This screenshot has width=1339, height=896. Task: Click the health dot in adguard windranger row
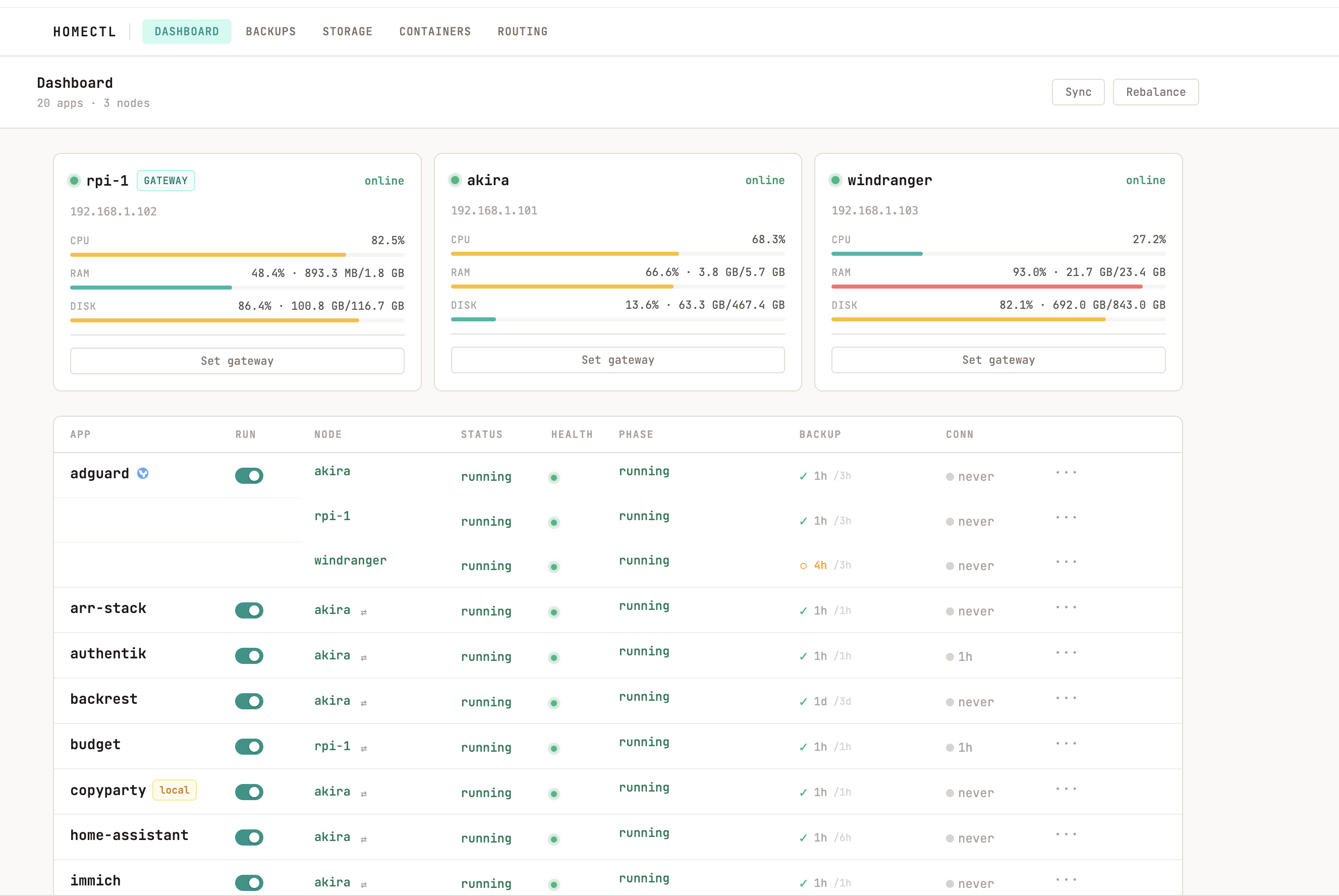554,567
